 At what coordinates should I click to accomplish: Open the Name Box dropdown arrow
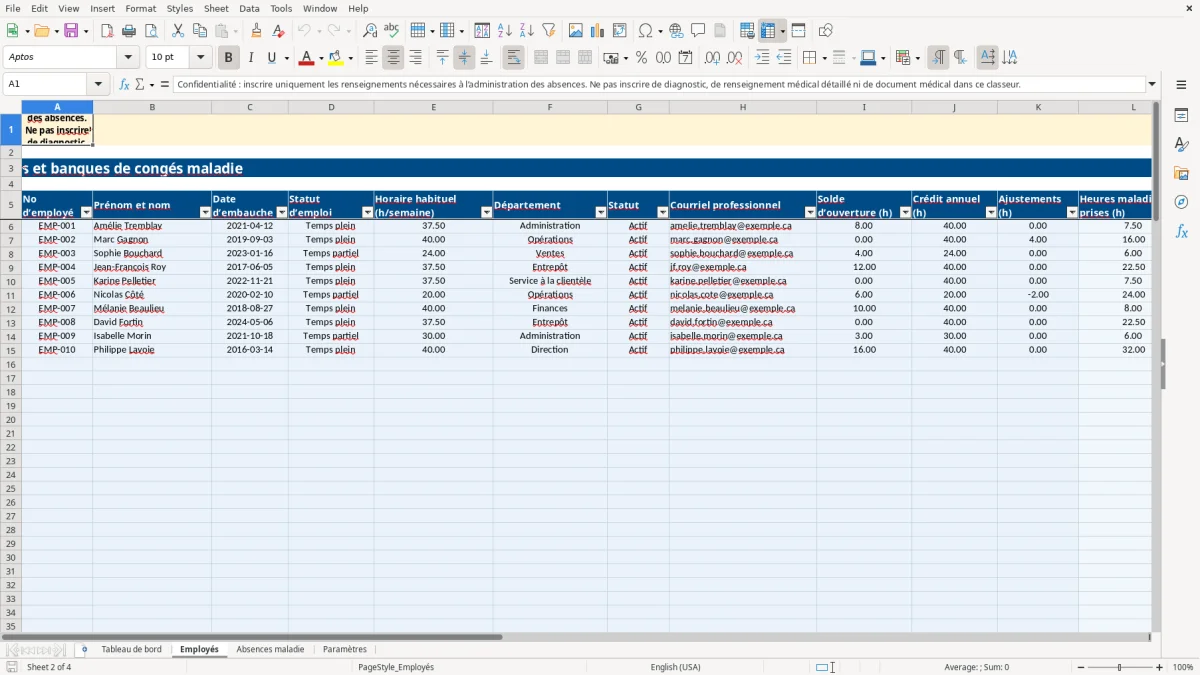[x=98, y=84]
